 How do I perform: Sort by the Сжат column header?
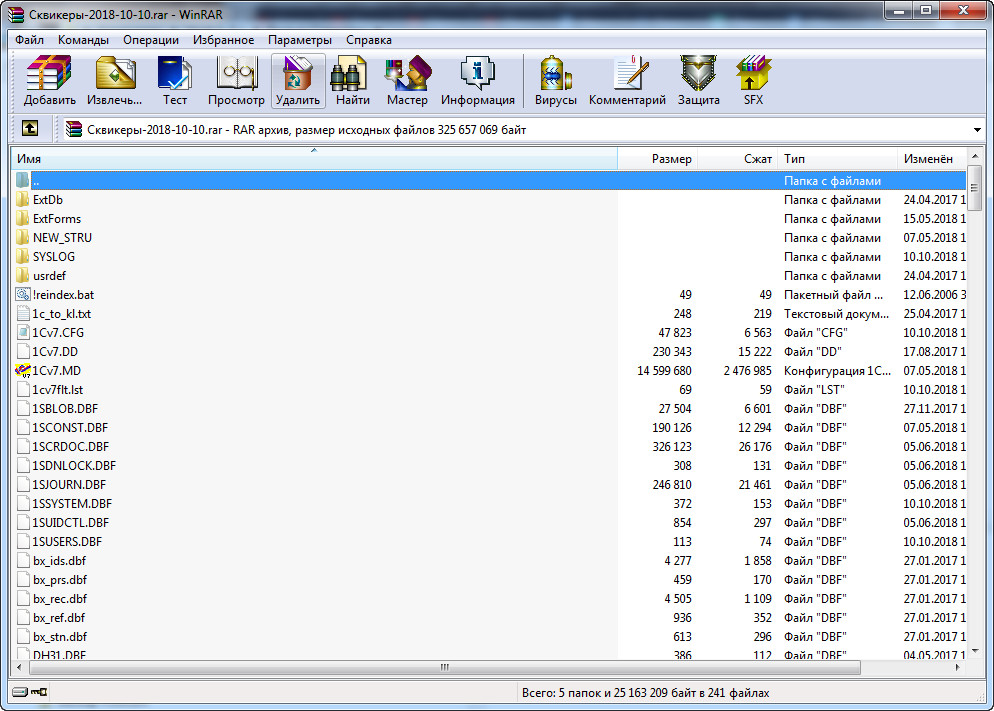point(737,158)
